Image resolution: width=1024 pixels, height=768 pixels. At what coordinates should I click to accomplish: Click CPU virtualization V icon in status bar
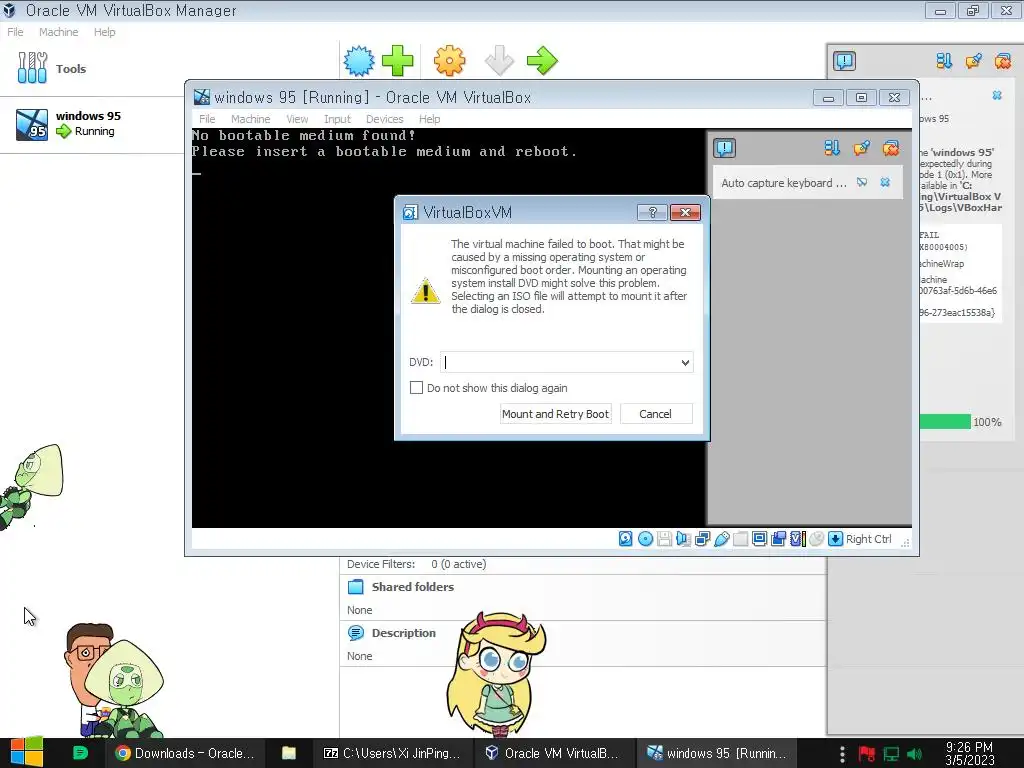797,539
